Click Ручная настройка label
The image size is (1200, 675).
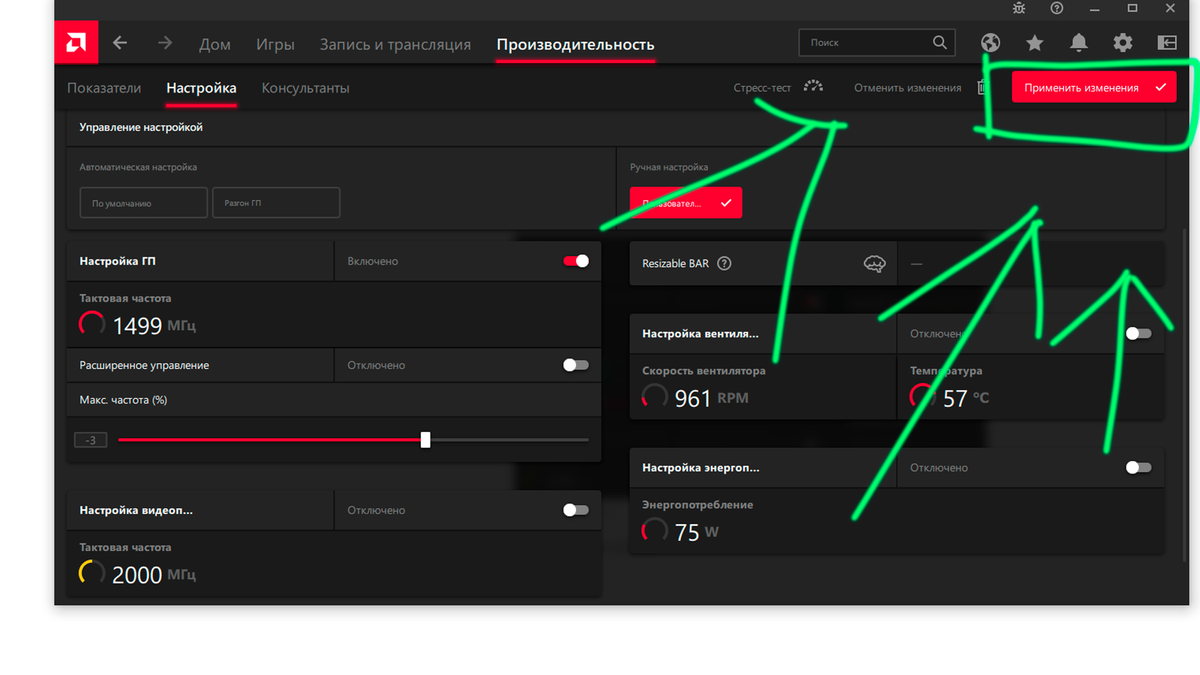(669, 167)
